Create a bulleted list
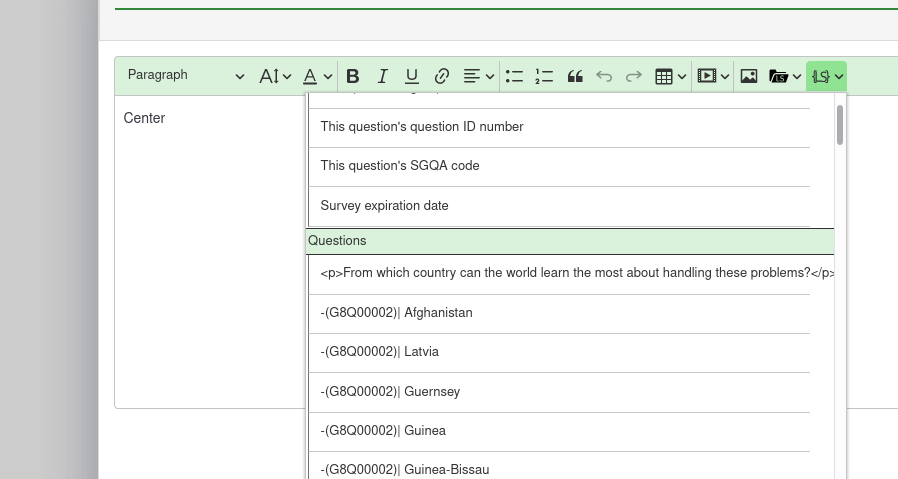The width and height of the screenshot is (898, 479). [x=514, y=76]
